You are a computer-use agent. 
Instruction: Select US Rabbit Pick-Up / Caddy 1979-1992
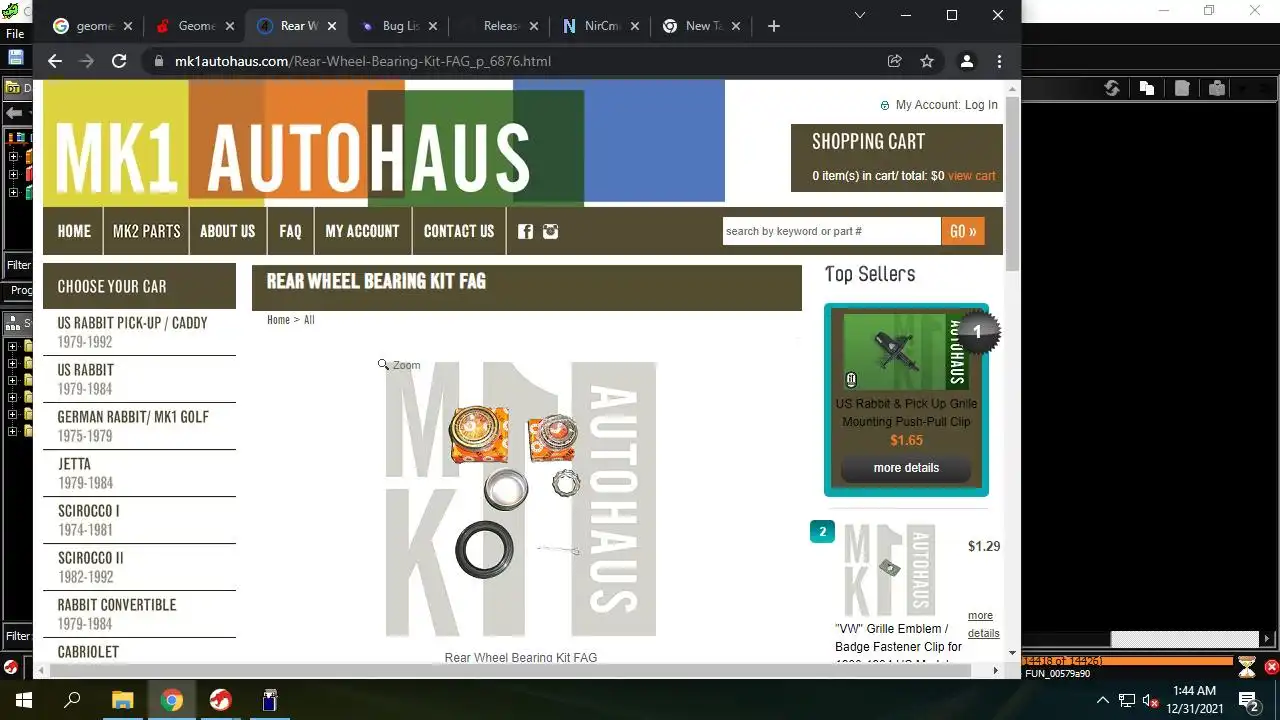tap(139, 332)
